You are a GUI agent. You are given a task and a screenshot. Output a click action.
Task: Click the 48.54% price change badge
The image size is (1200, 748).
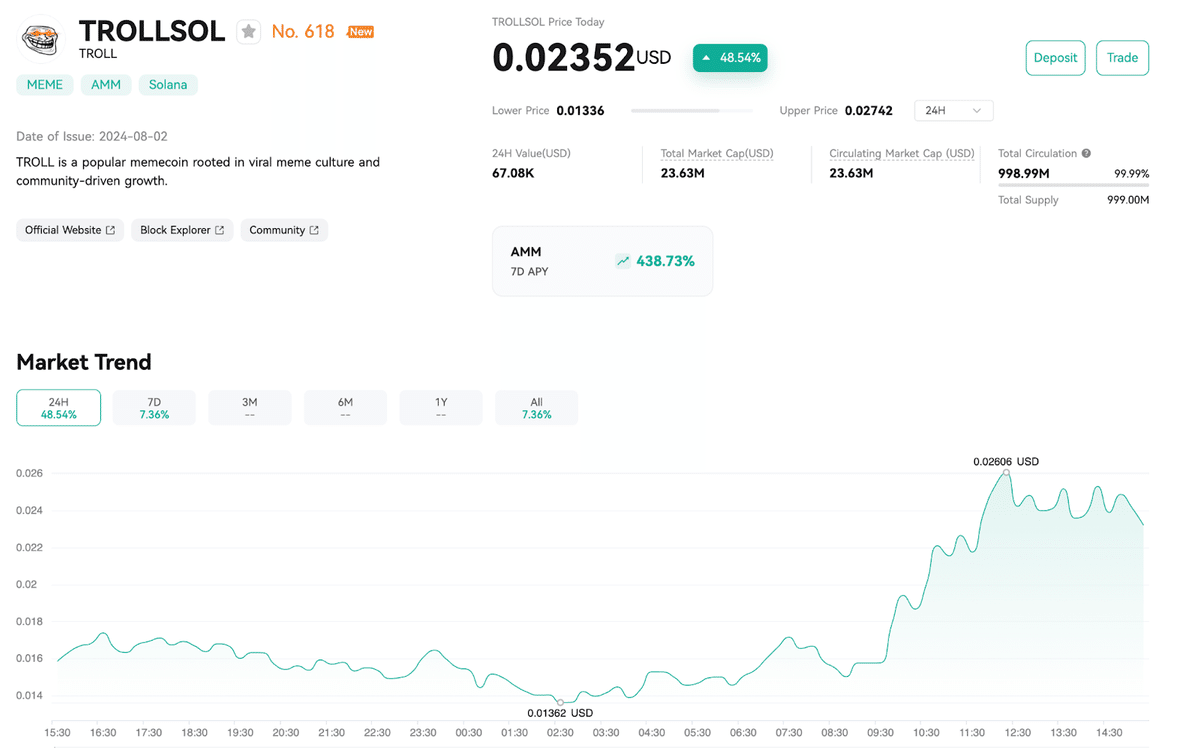pos(730,58)
